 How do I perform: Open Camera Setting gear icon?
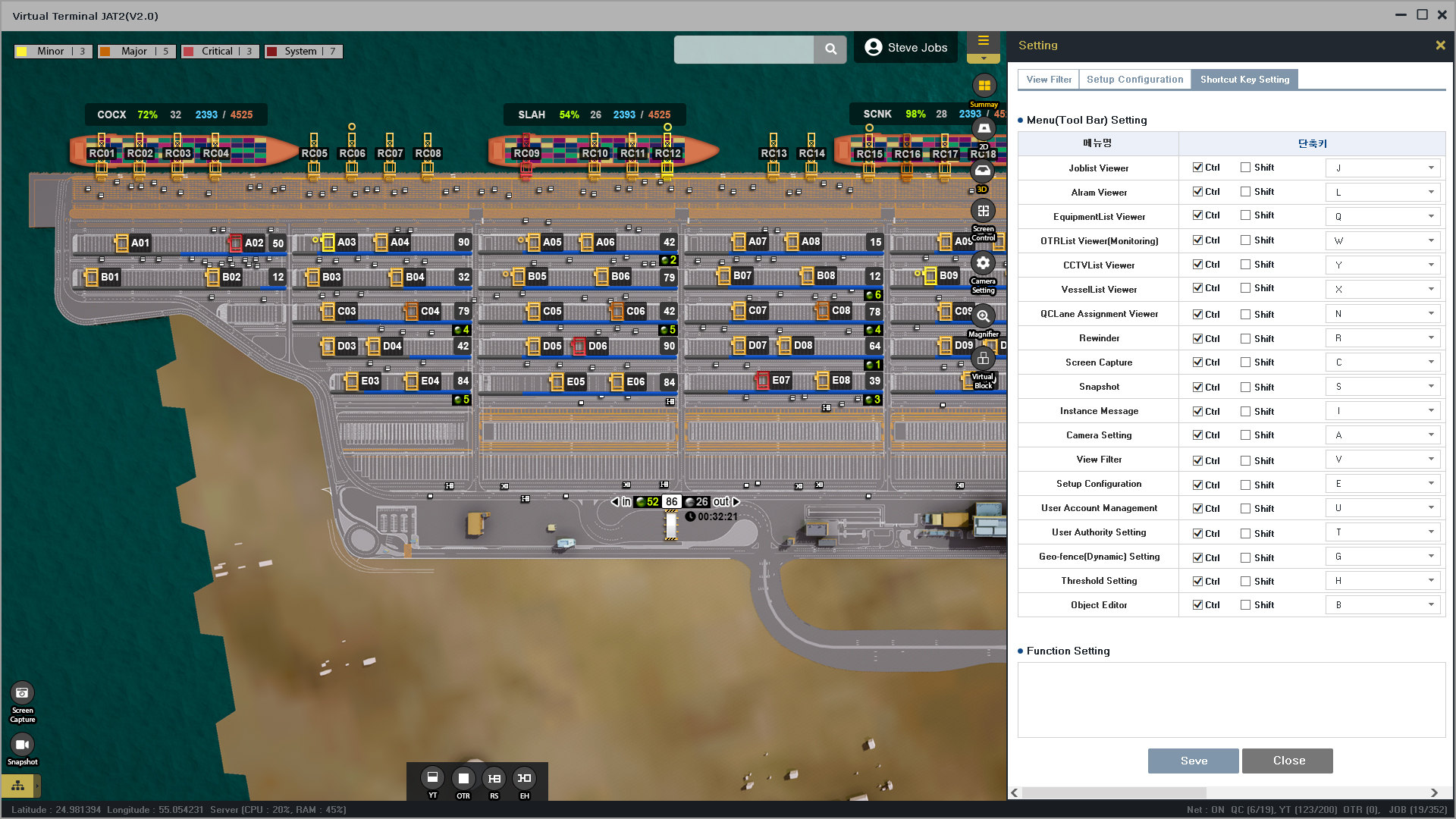tap(983, 263)
